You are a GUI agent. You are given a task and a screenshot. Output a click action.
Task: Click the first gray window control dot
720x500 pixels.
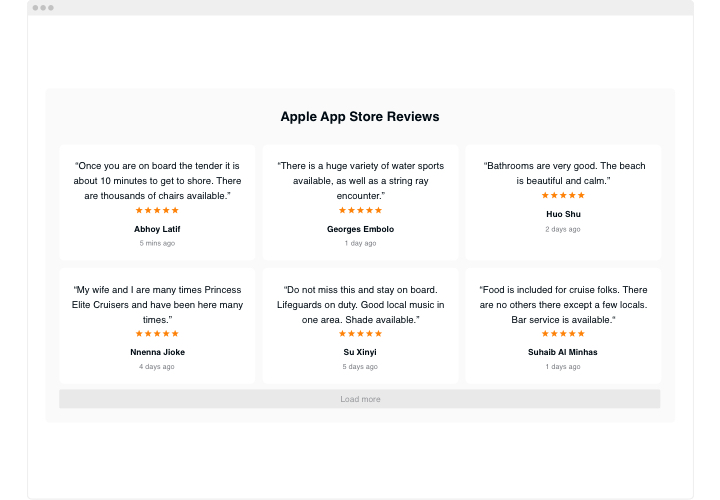35,8
